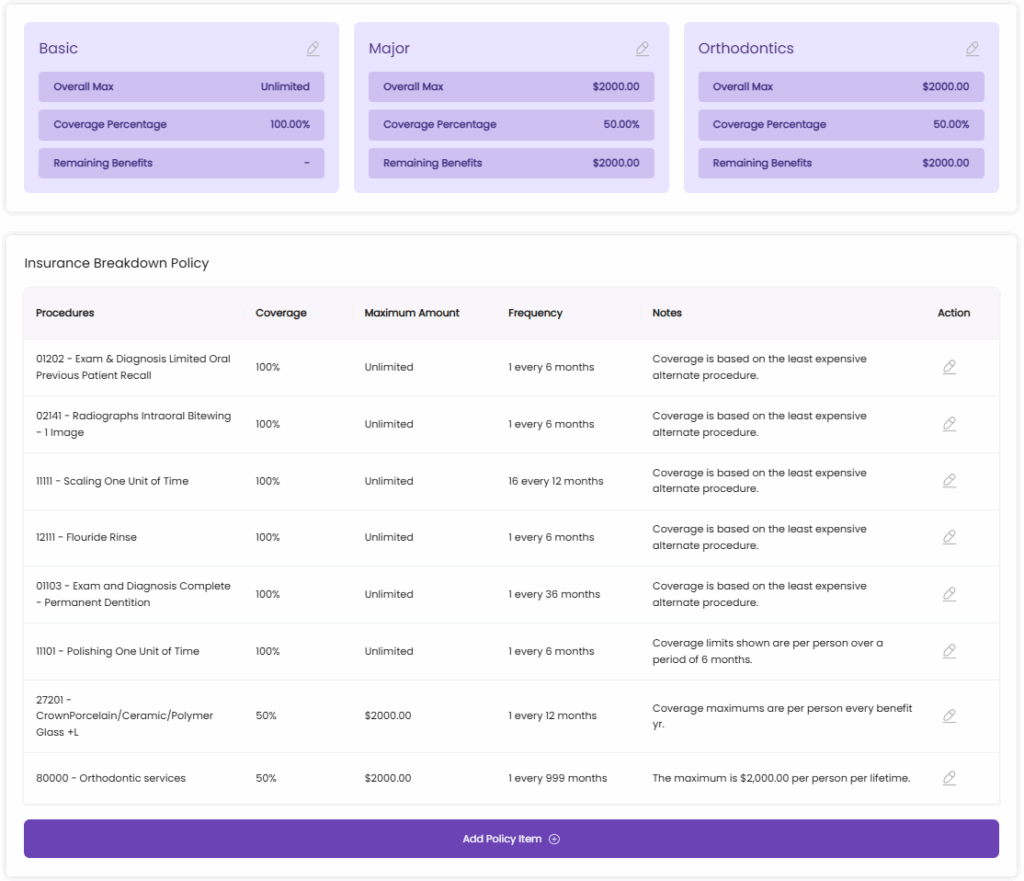This screenshot has width=1024, height=881.
Task: Click the Frequency column header
Action: coord(535,313)
